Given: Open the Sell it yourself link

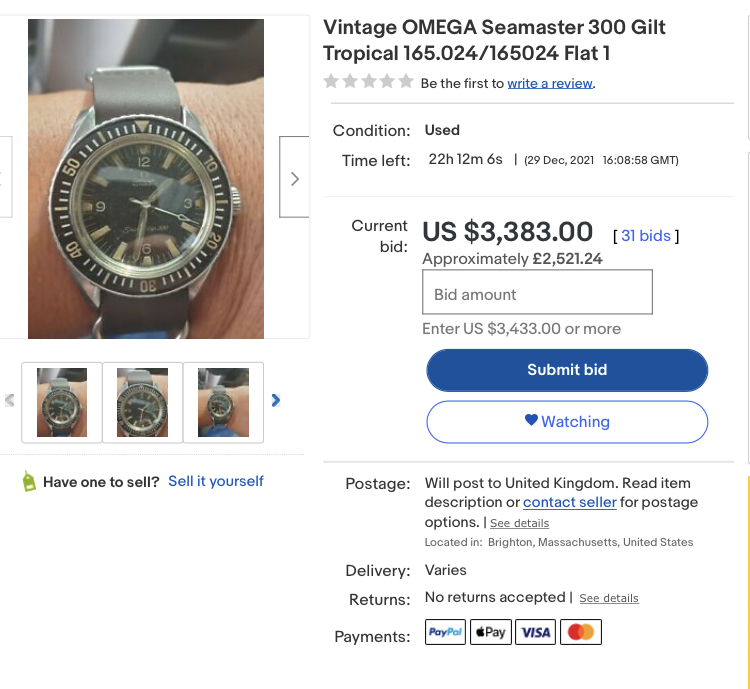Looking at the screenshot, I should point(216,481).
